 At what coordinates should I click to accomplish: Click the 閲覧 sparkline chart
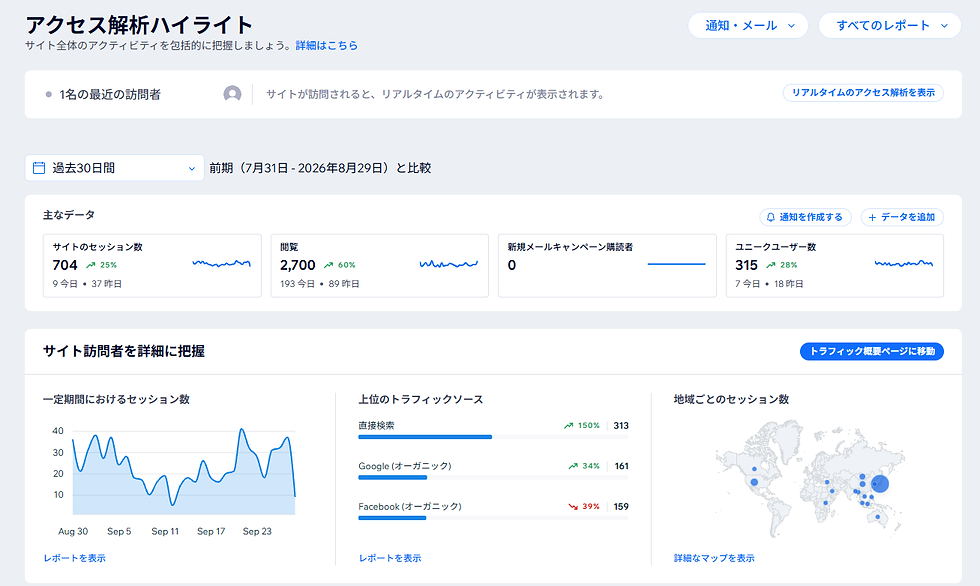[449, 264]
